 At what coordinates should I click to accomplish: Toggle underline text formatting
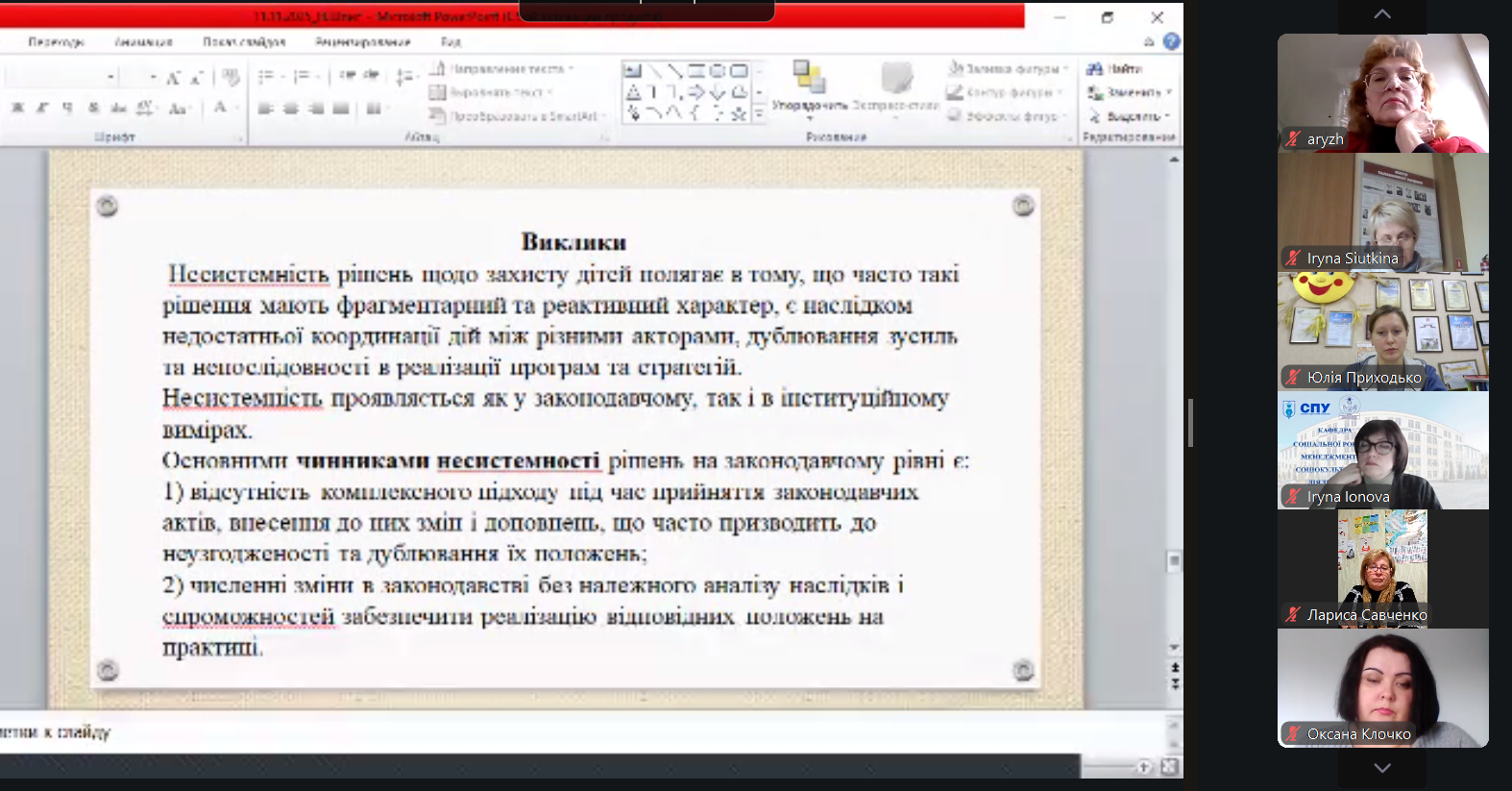[x=67, y=108]
